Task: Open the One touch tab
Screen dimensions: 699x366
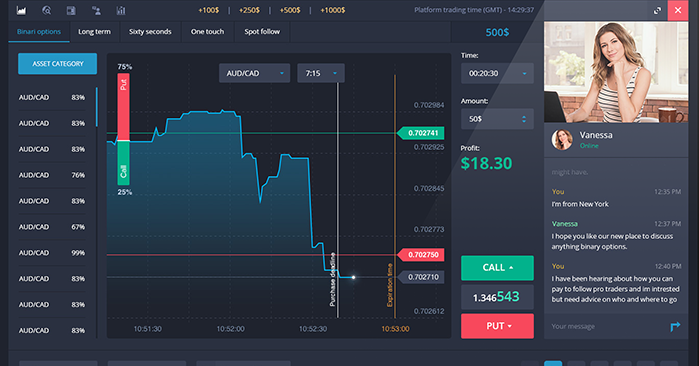Action: pyautogui.click(x=207, y=32)
